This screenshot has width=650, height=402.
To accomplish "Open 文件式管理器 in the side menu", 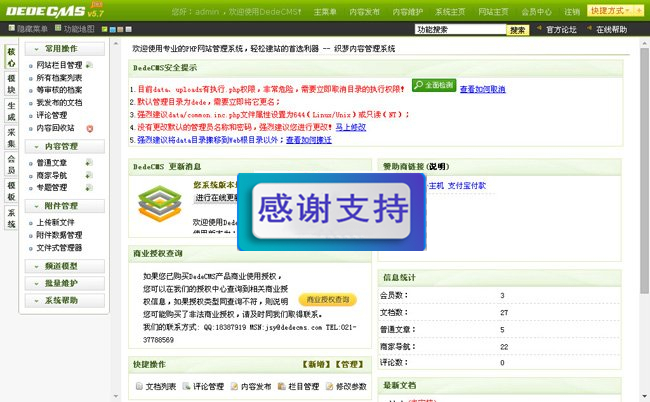I will click(59, 248).
